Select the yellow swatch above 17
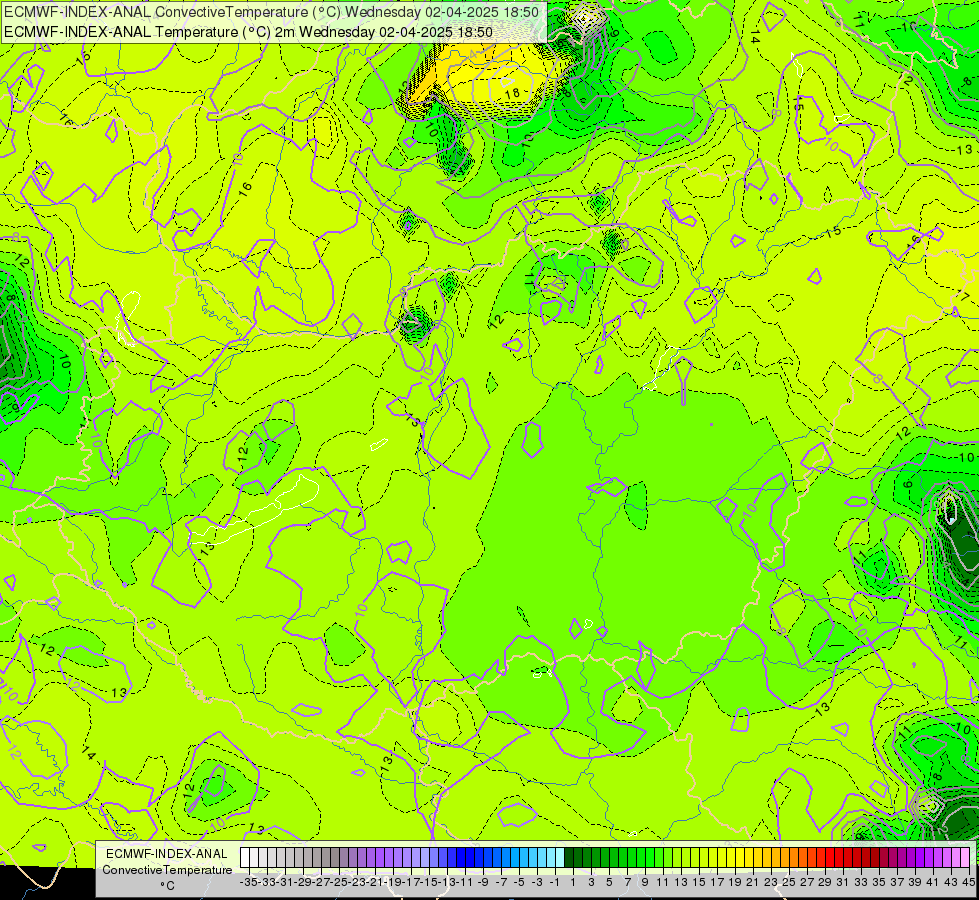This screenshot has height=900, width=979. point(713,857)
